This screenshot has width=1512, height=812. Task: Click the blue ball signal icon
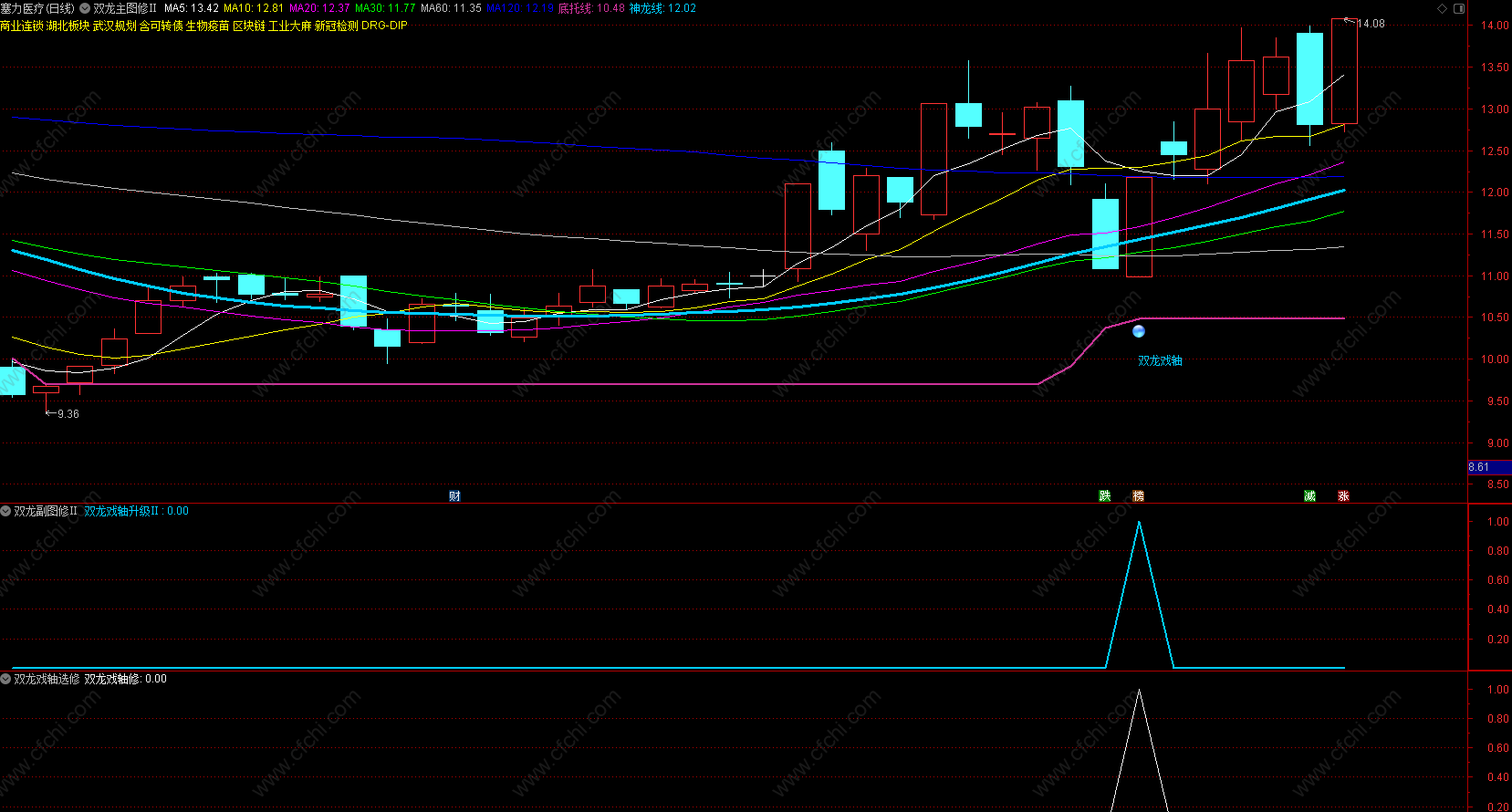1139,331
